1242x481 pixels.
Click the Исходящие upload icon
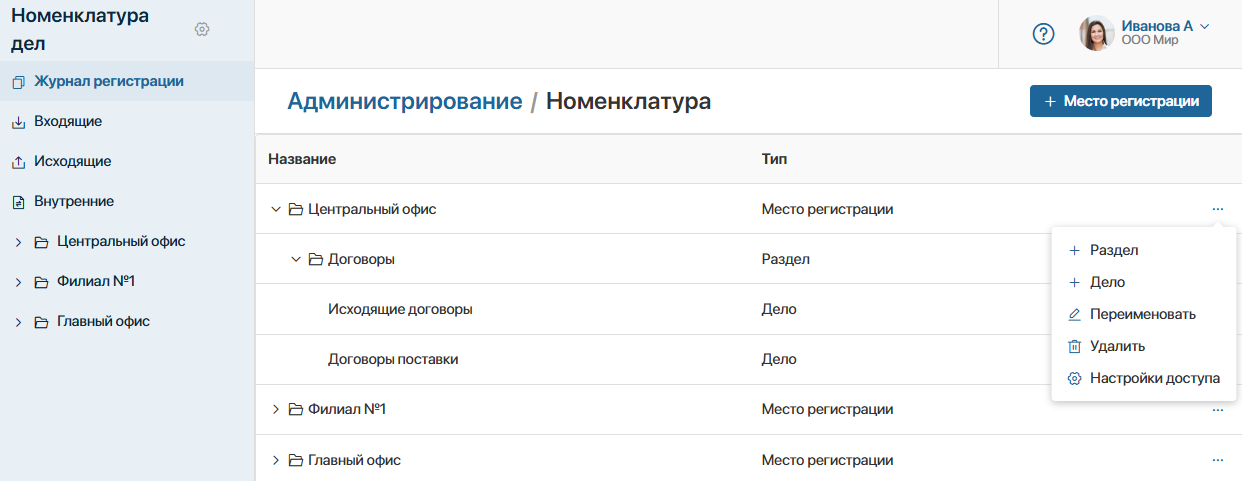coord(18,162)
